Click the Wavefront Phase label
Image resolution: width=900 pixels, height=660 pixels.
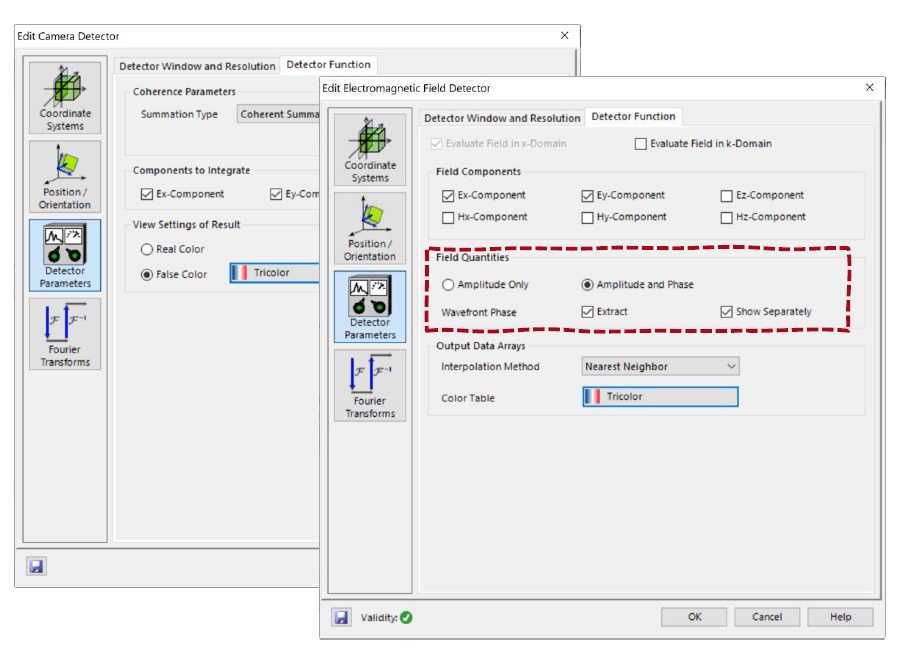(x=479, y=312)
